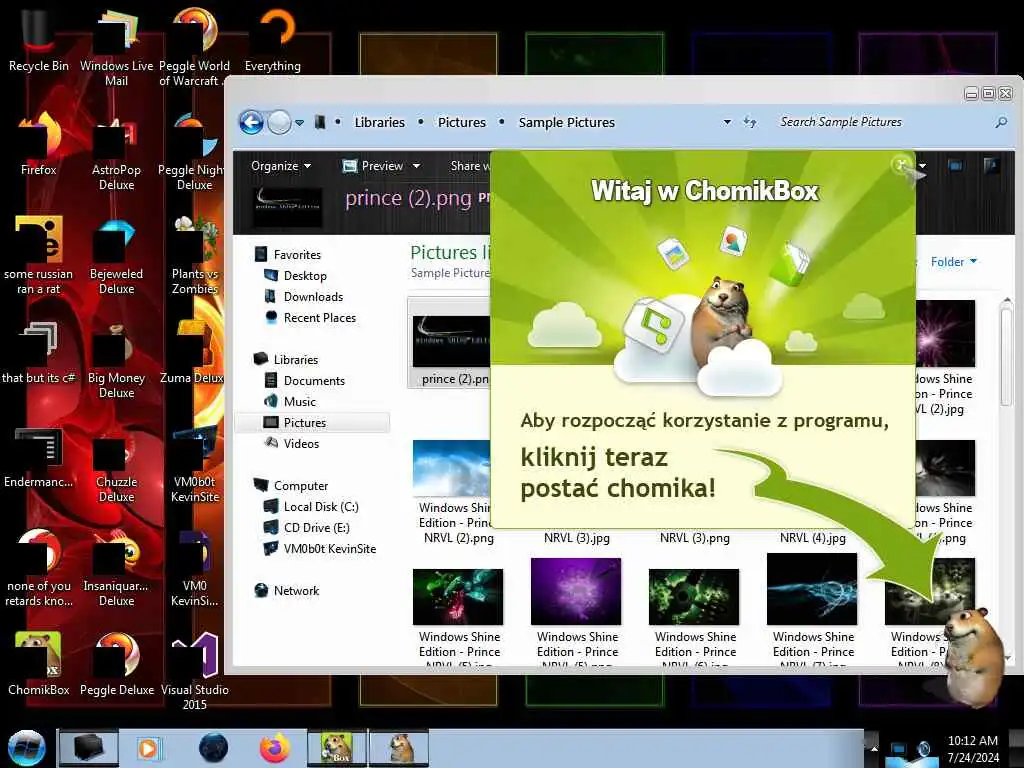Click the file name prince (2).png in the details bar
Image resolution: width=1024 pixels, height=768 pixels.
(x=408, y=197)
